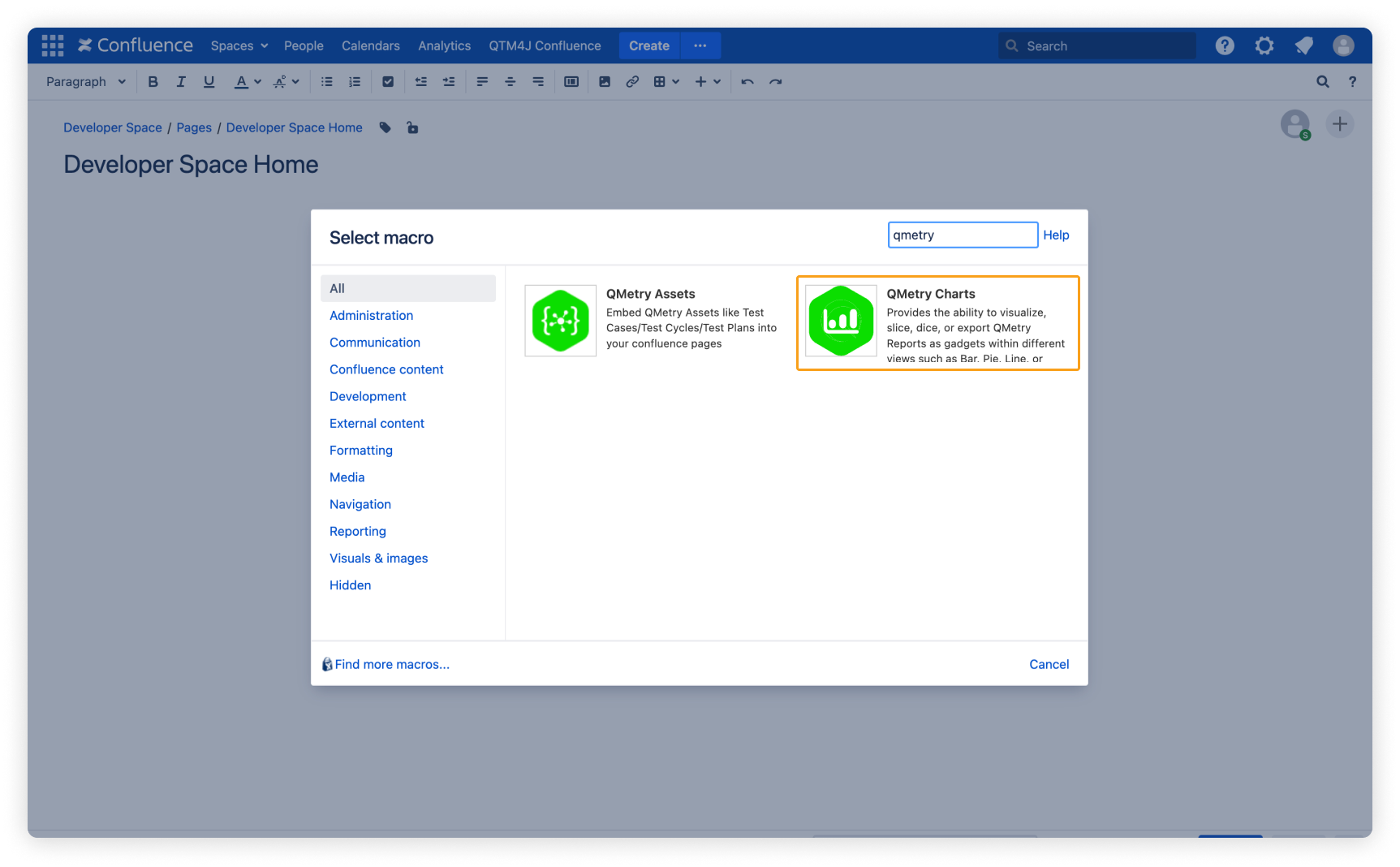This screenshot has height=867, width=1400.
Task: Click Cancel in the macro dialog
Action: click(x=1049, y=664)
